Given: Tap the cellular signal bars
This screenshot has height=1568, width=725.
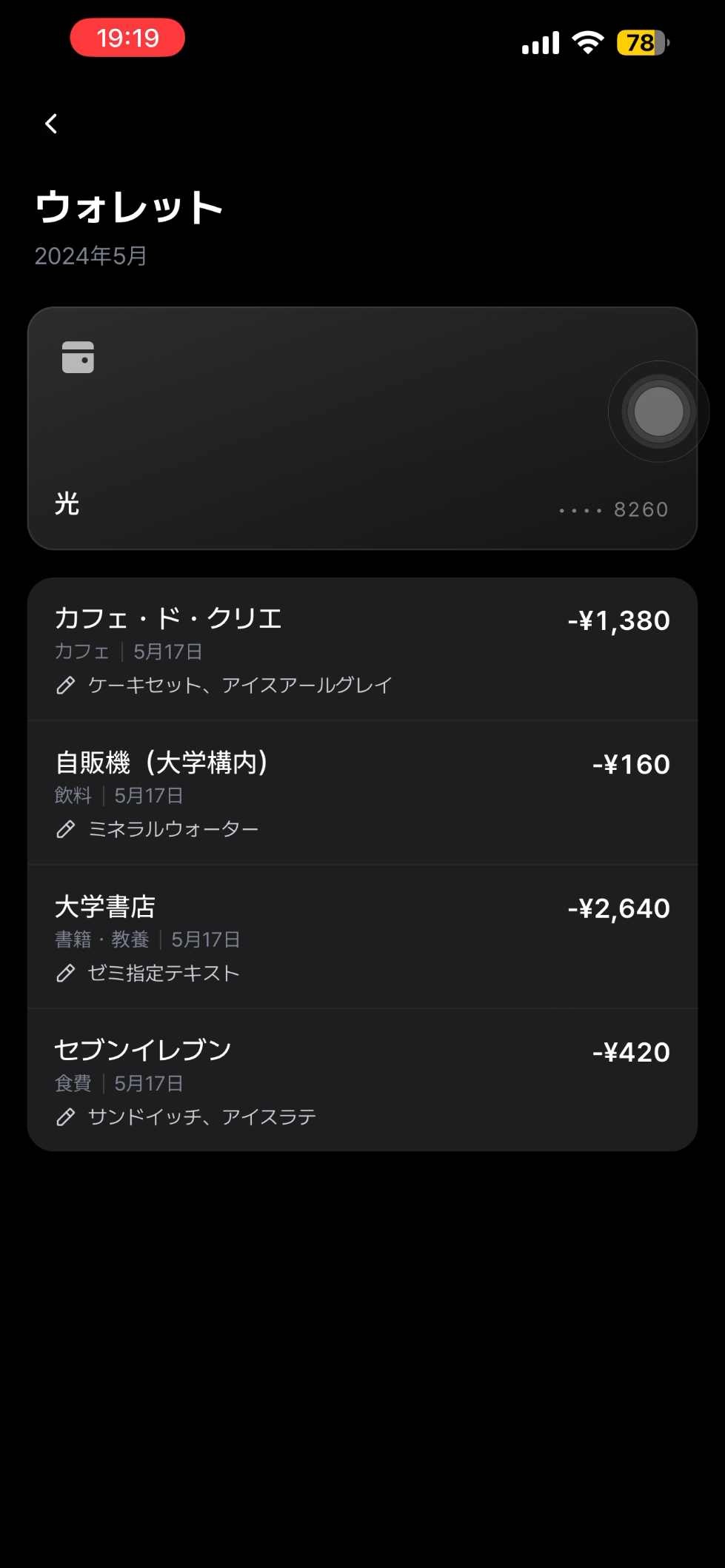Looking at the screenshot, I should (x=541, y=43).
